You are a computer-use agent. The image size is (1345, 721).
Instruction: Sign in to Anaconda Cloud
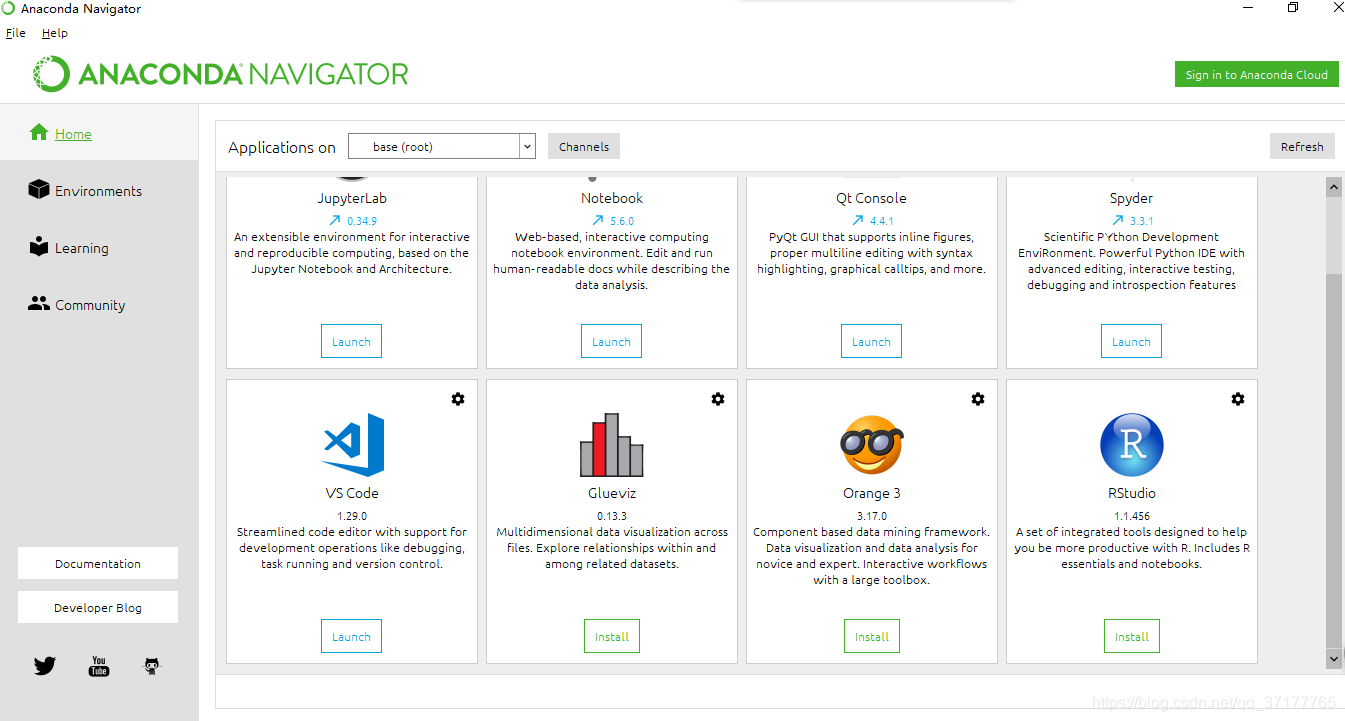[1256, 74]
